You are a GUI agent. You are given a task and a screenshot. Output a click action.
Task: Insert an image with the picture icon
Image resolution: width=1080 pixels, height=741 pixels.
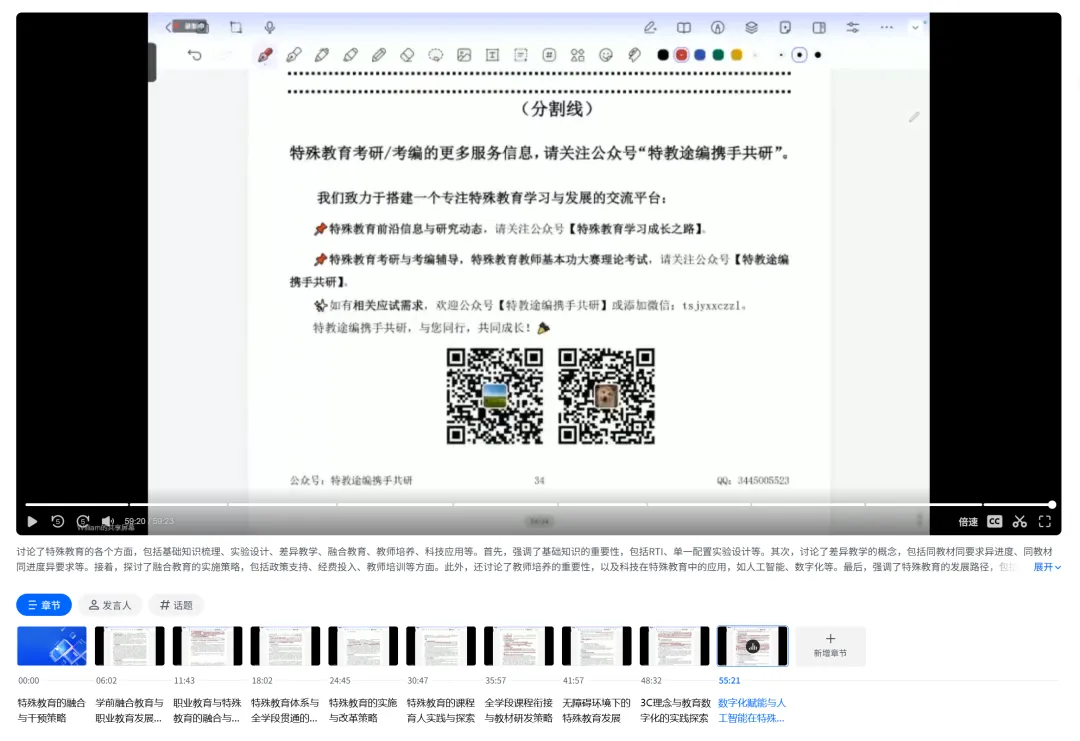464,55
